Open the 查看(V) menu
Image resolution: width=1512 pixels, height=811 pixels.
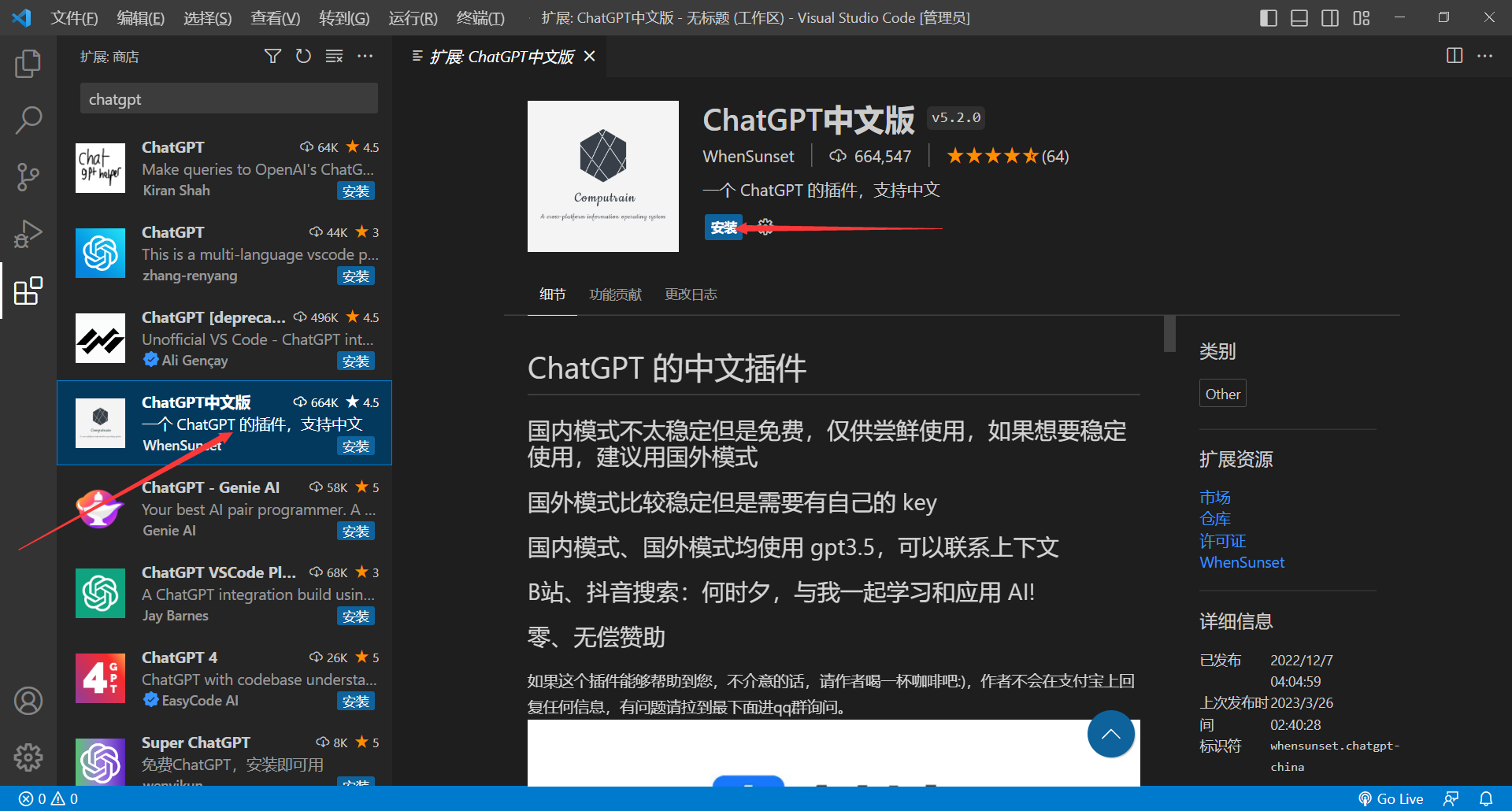click(275, 17)
